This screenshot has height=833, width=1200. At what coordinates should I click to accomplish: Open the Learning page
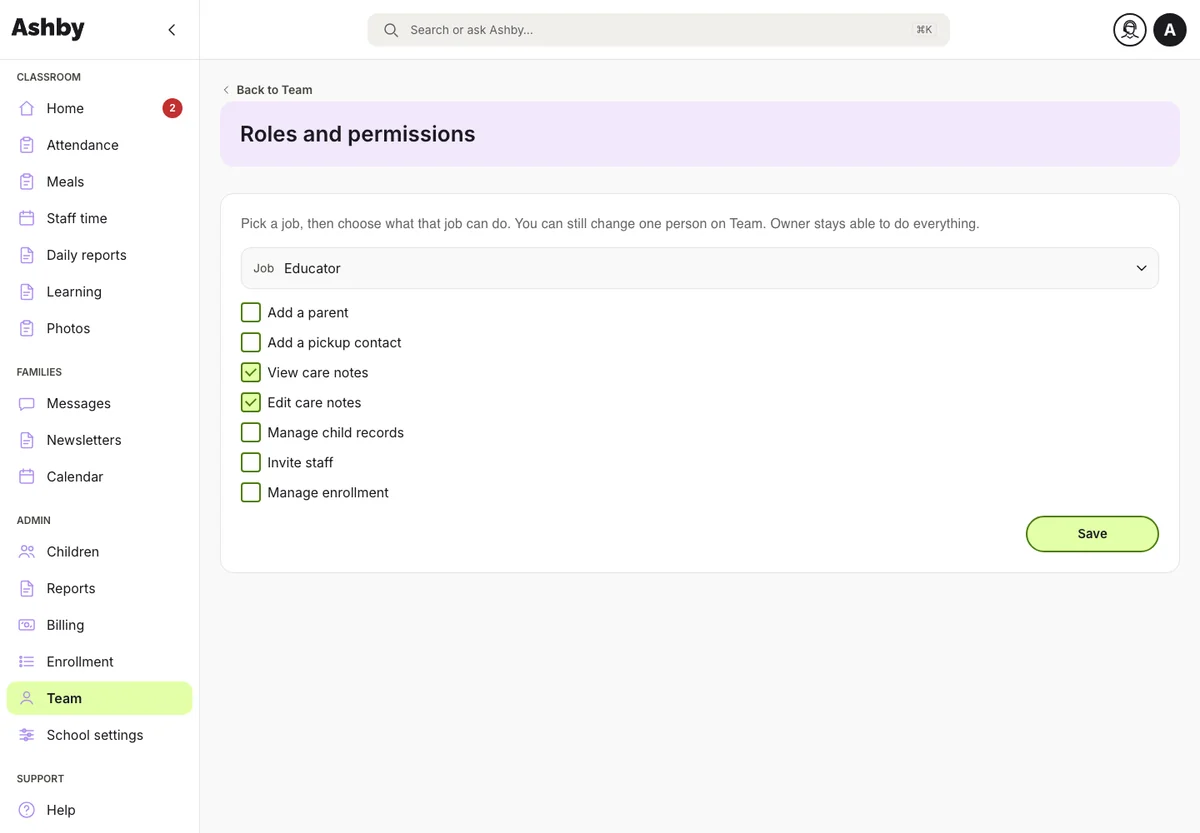(x=99, y=292)
